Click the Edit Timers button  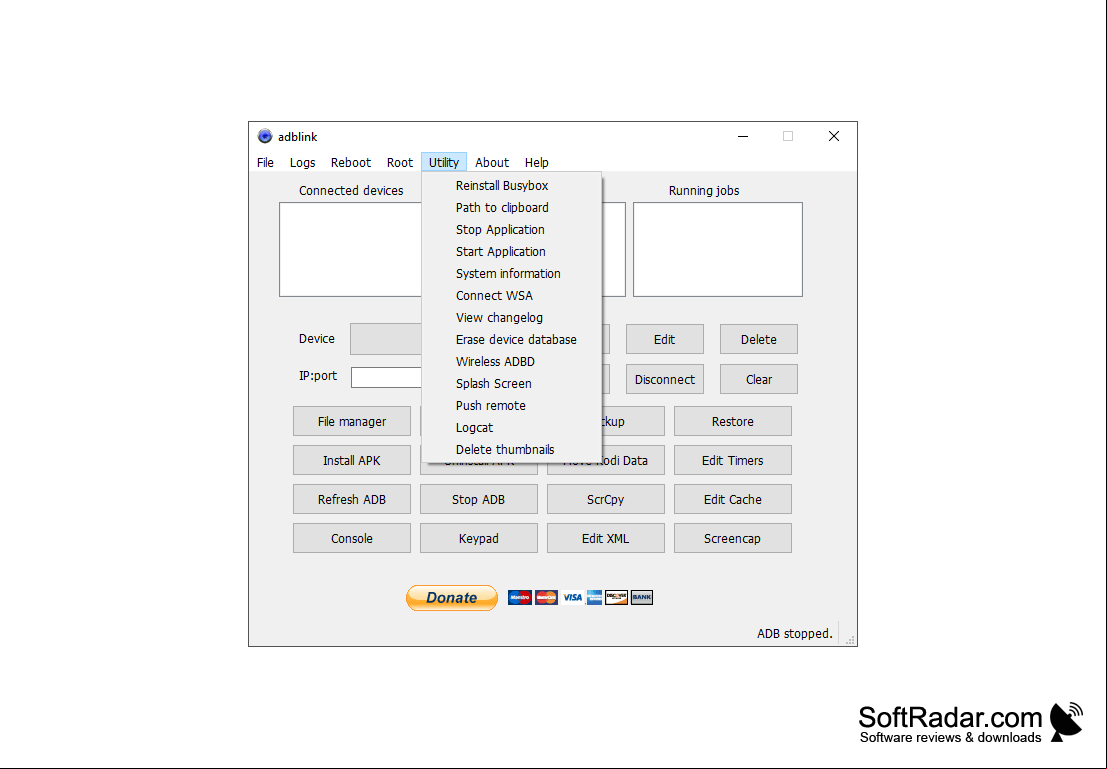733,460
